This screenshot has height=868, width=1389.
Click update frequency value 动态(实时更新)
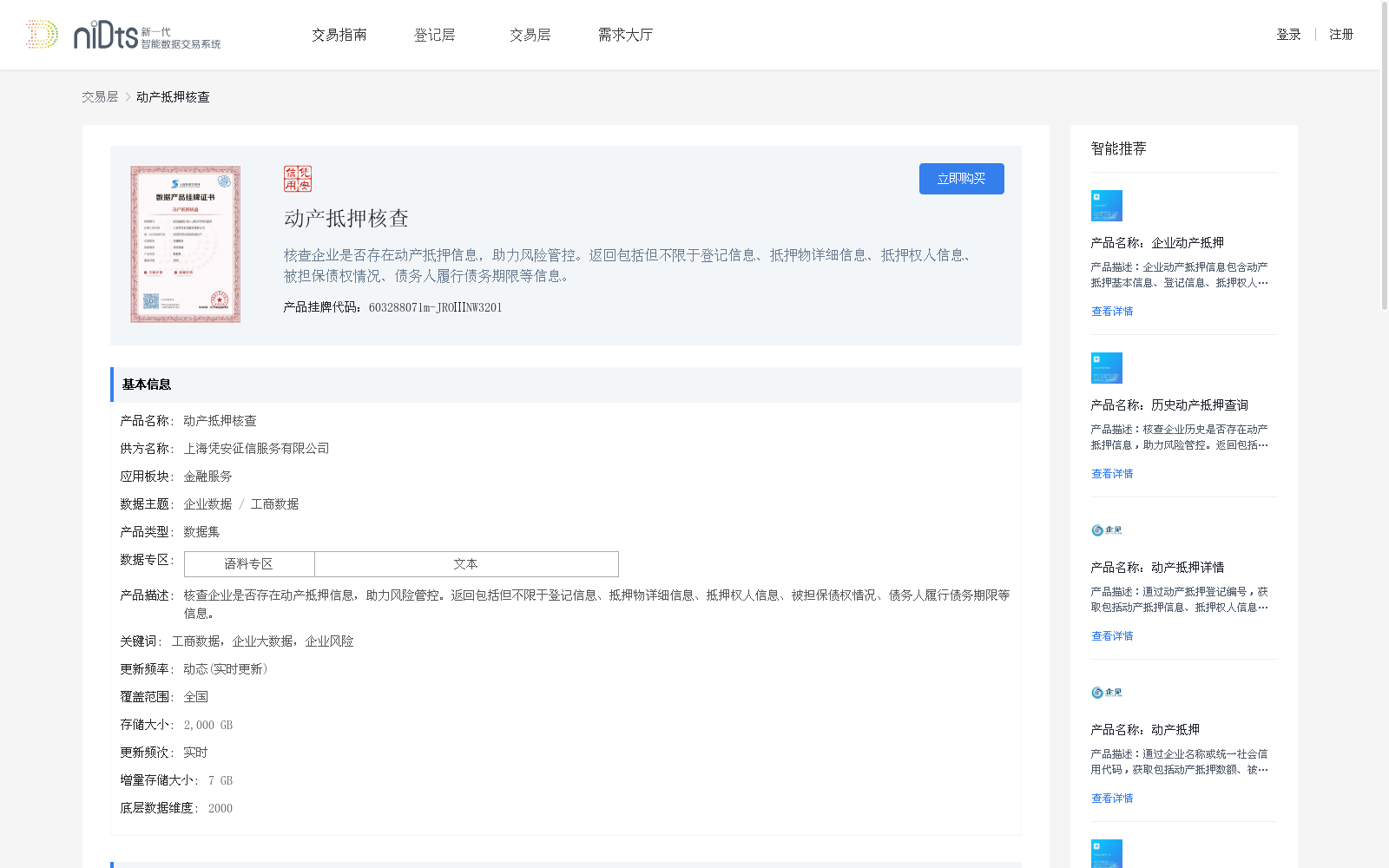coord(226,669)
